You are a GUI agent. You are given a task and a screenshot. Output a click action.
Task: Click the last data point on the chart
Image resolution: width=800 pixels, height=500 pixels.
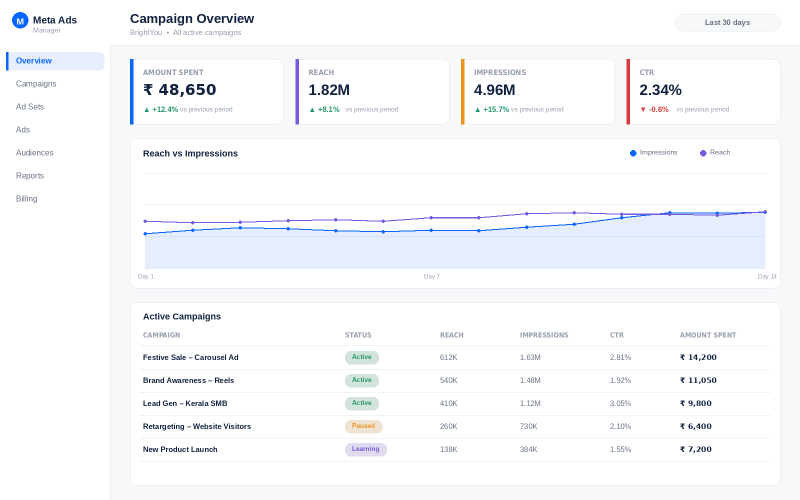pos(765,212)
